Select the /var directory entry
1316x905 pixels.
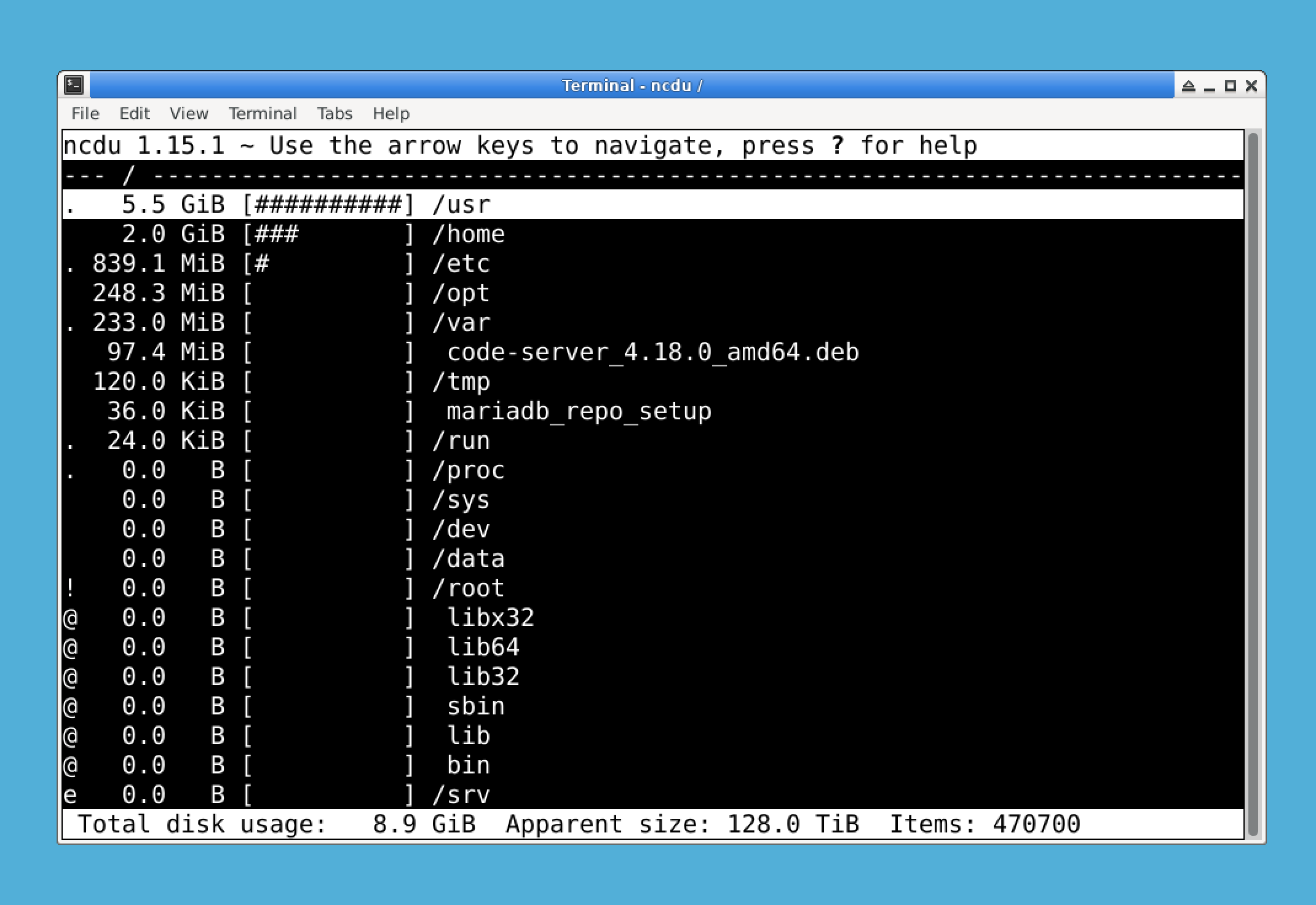click(x=461, y=322)
